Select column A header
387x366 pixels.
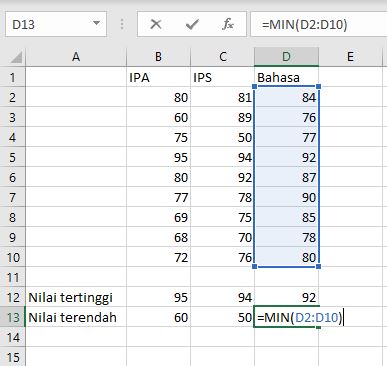click(76, 57)
